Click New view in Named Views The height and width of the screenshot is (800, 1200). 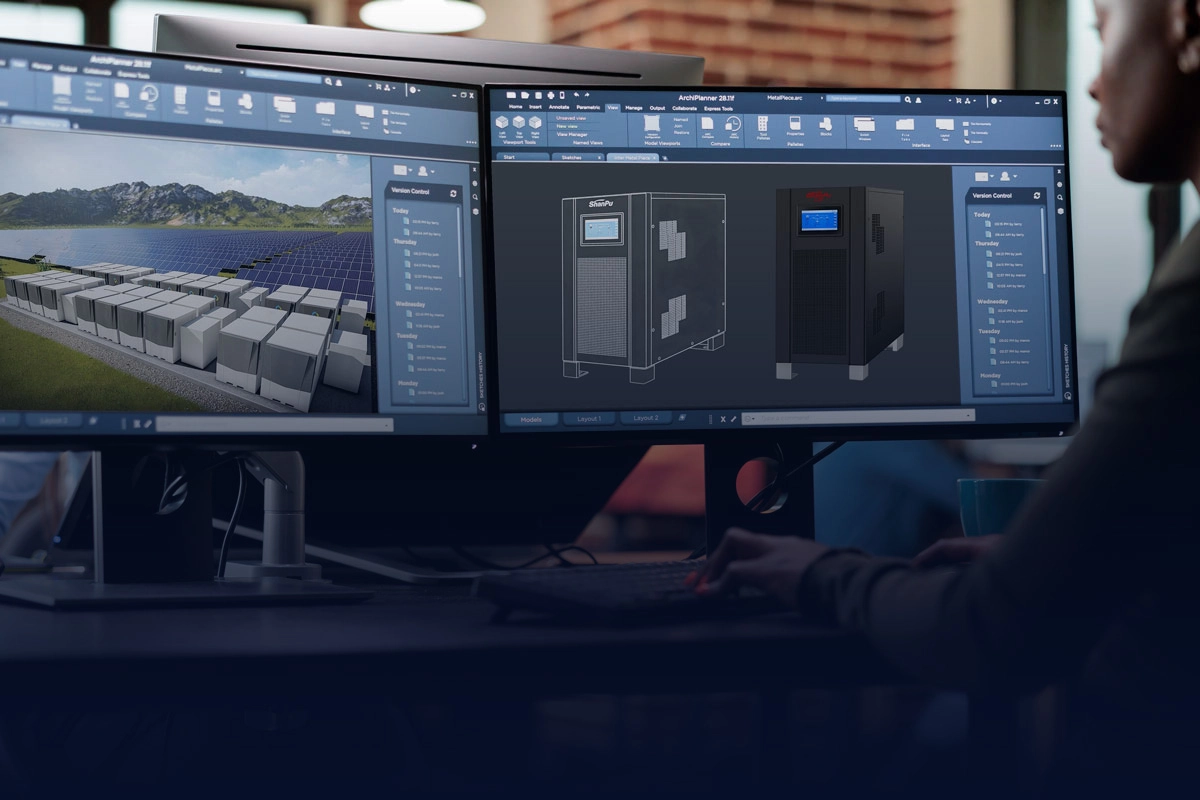click(x=567, y=126)
